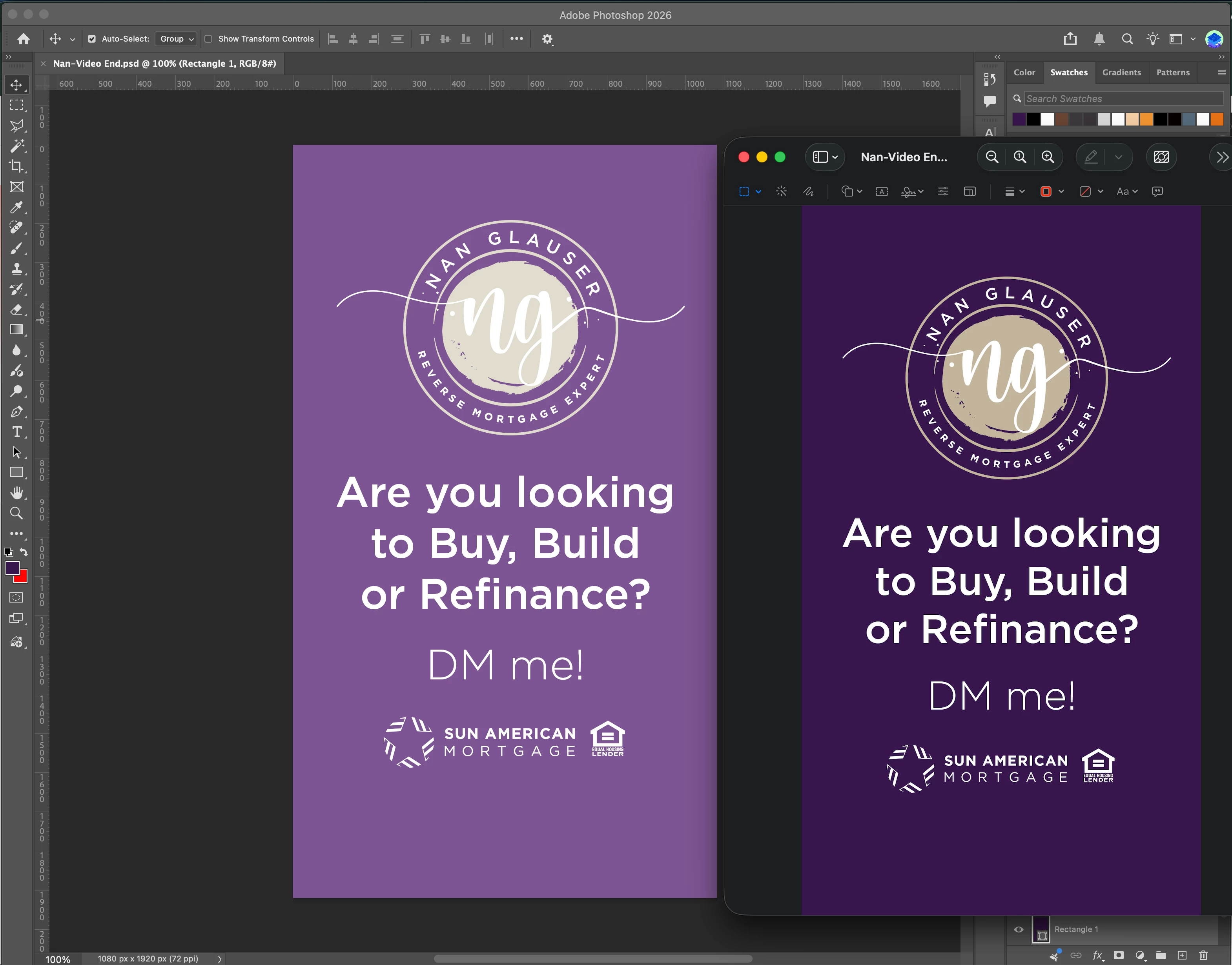Toggle Preview's Instant Alpha tool

[x=781, y=191]
